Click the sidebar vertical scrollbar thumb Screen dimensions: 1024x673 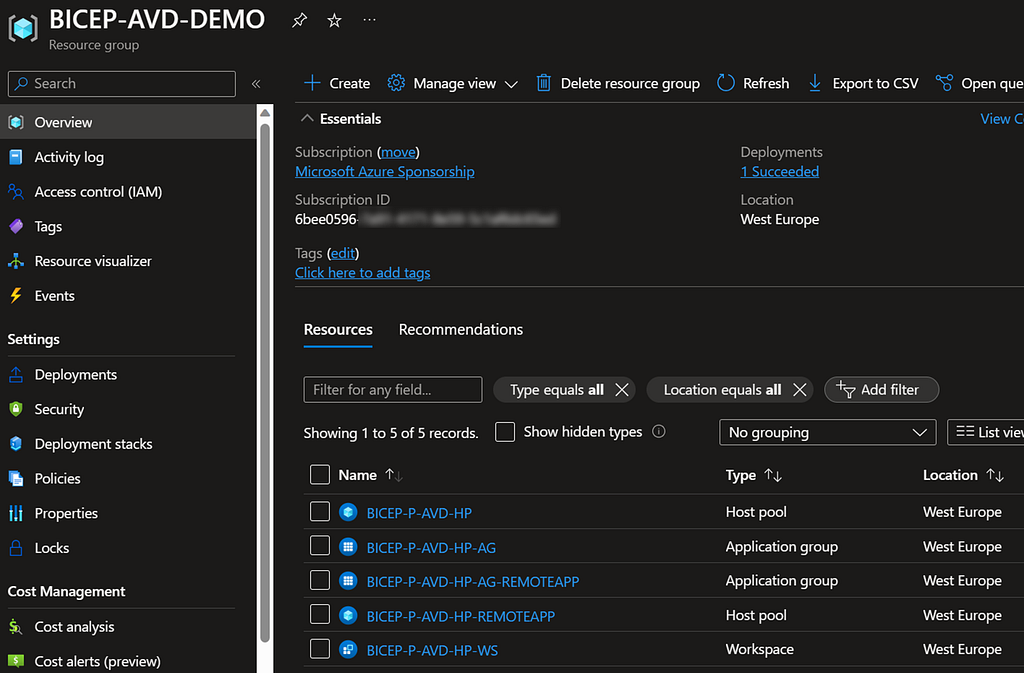click(x=265, y=383)
